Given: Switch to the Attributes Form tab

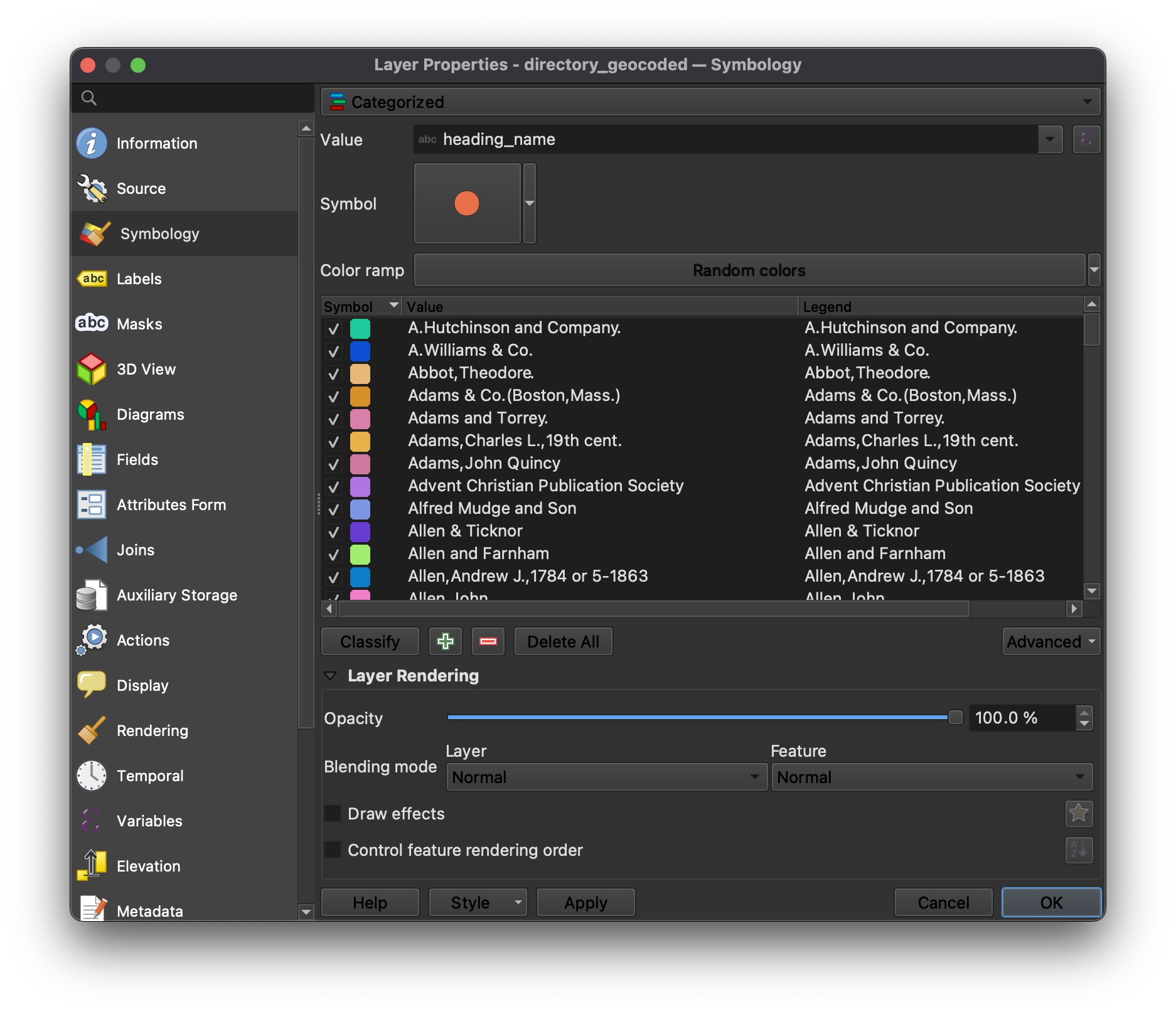Looking at the screenshot, I should click(171, 505).
